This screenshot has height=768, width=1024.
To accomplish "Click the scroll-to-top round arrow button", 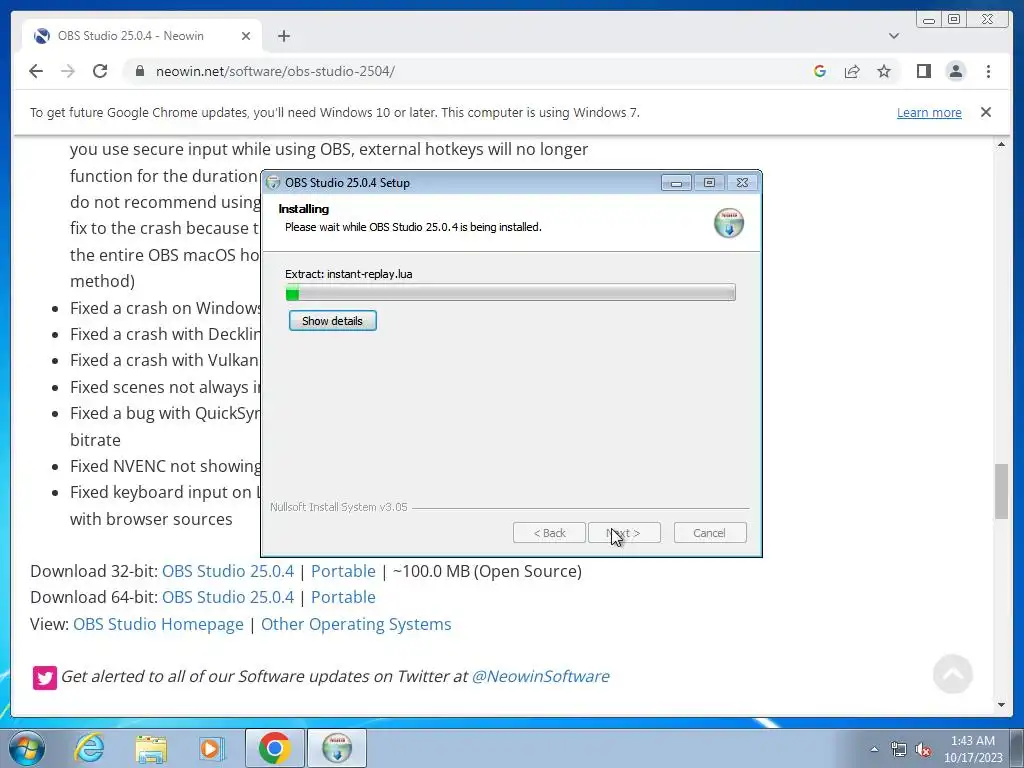I will point(953,674).
